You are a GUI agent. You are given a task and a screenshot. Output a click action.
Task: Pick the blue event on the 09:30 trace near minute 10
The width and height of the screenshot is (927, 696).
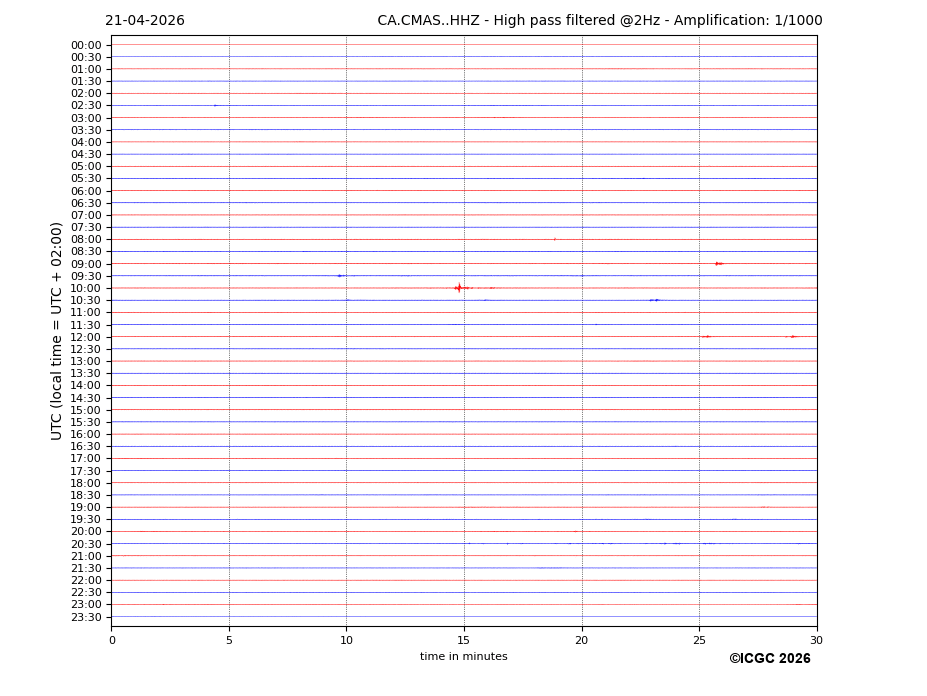(x=340, y=276)
